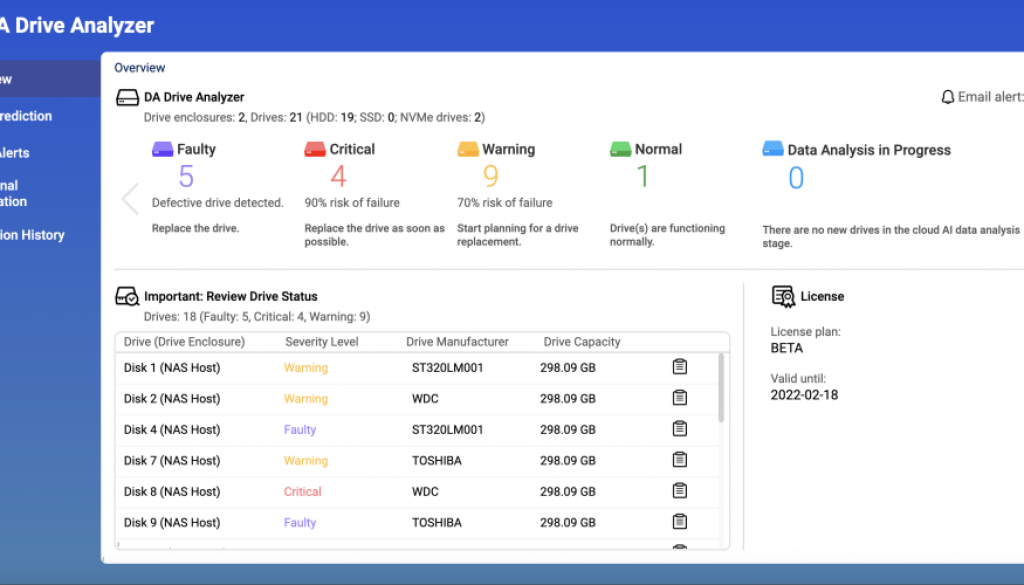Image resolution: width=1024 pixels, height=585 pixels.
Task: Select the Disk 2 (NAS Host) row
Action: (x=417, y=399)
